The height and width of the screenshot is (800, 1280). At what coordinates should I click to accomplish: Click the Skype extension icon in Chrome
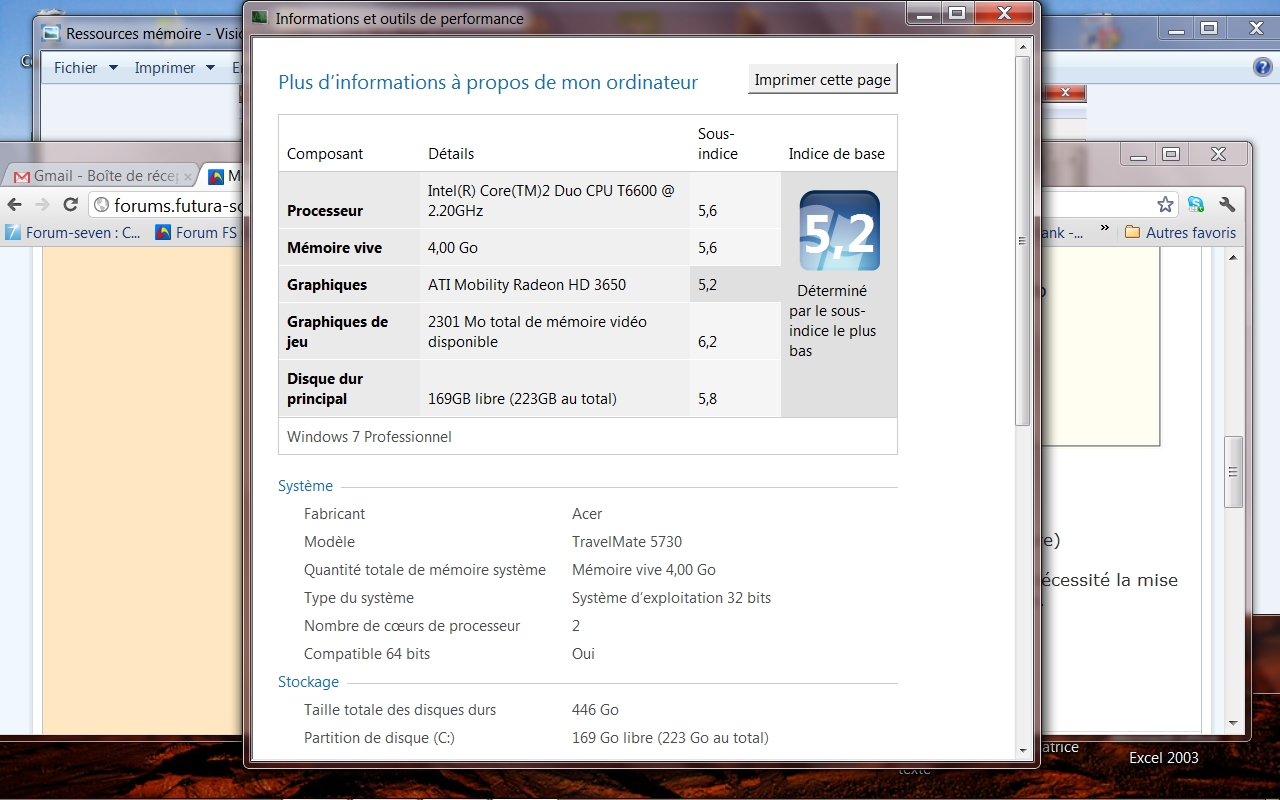pos(1196,205)
